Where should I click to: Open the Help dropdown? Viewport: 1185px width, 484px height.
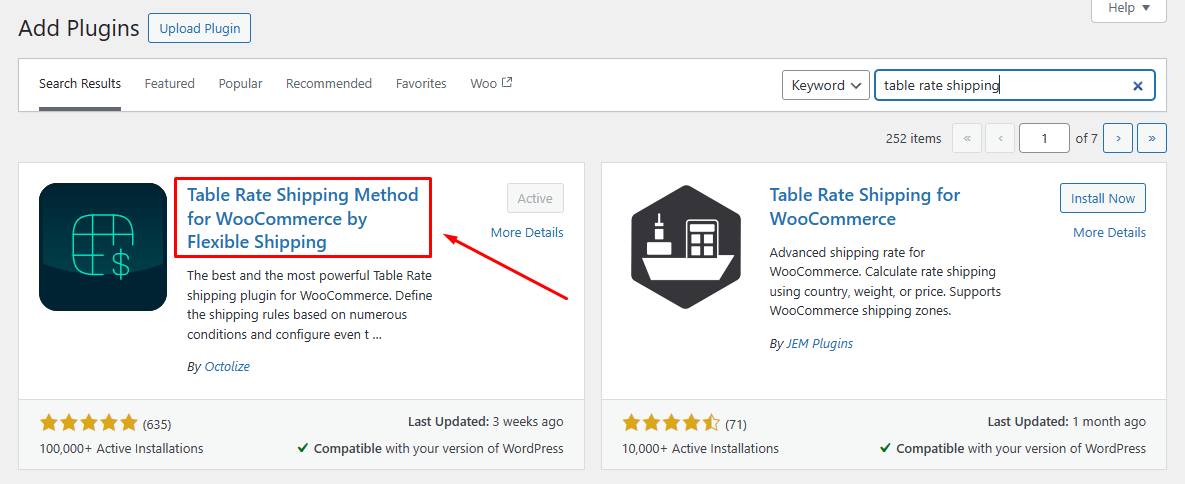(x=1129, y=8)
